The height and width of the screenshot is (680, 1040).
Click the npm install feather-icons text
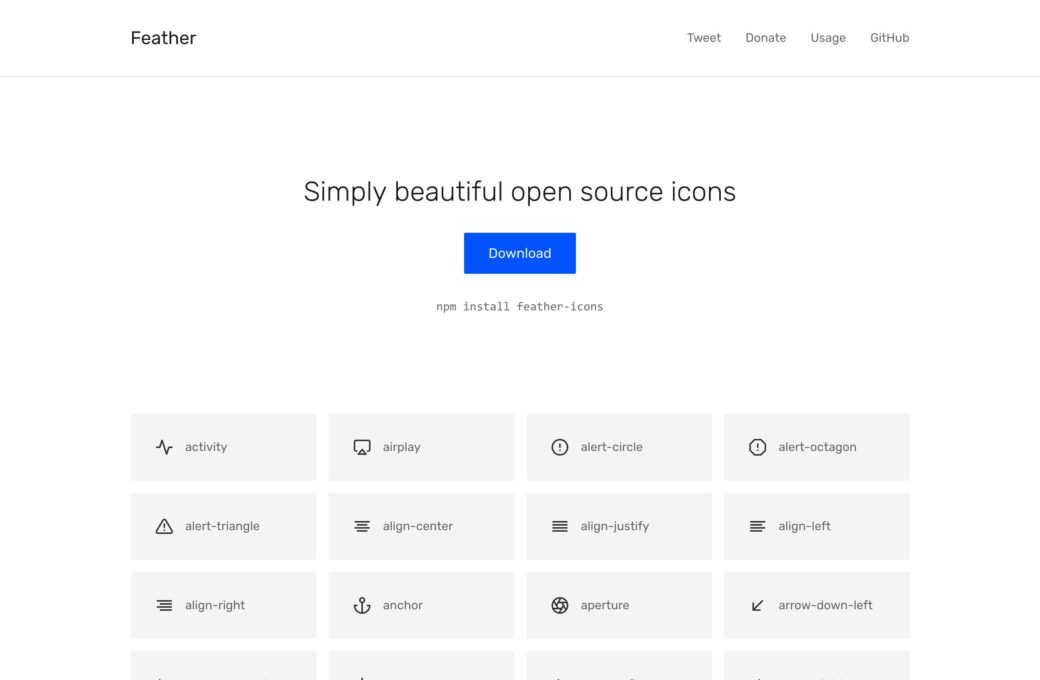click(x=520, y=306)
